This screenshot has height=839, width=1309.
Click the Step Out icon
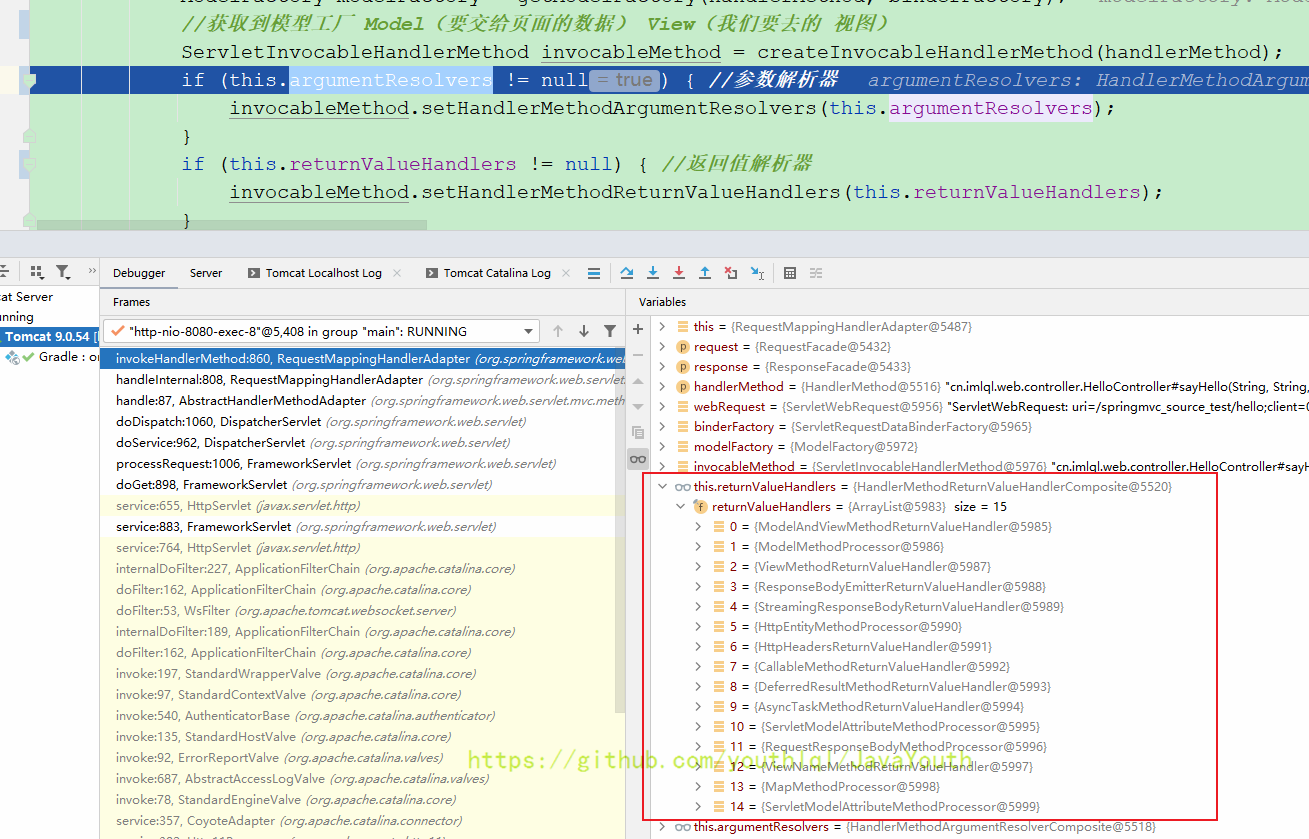[x=705, y=273]
